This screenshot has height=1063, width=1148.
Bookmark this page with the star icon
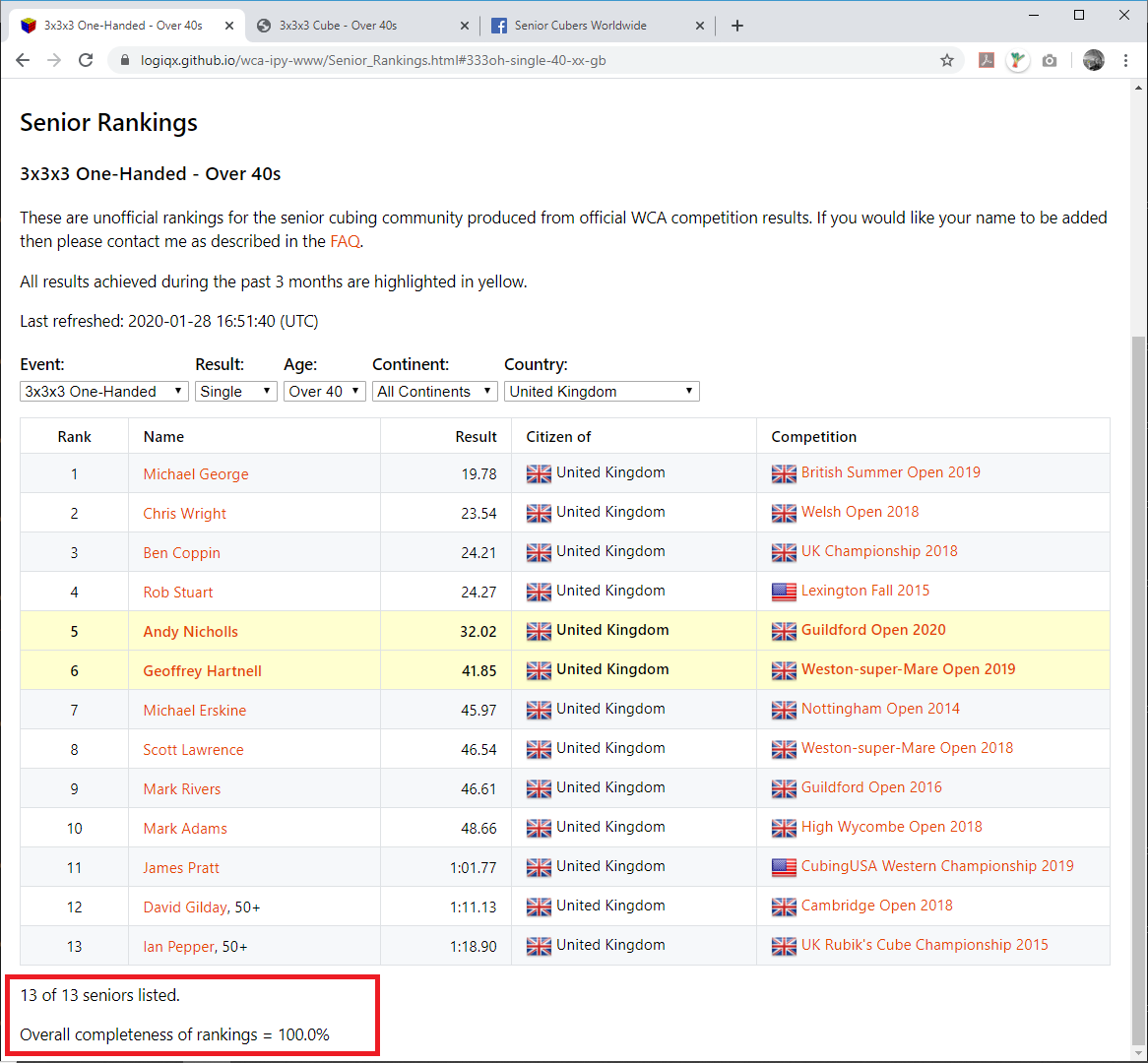click(x=947, y=60)
